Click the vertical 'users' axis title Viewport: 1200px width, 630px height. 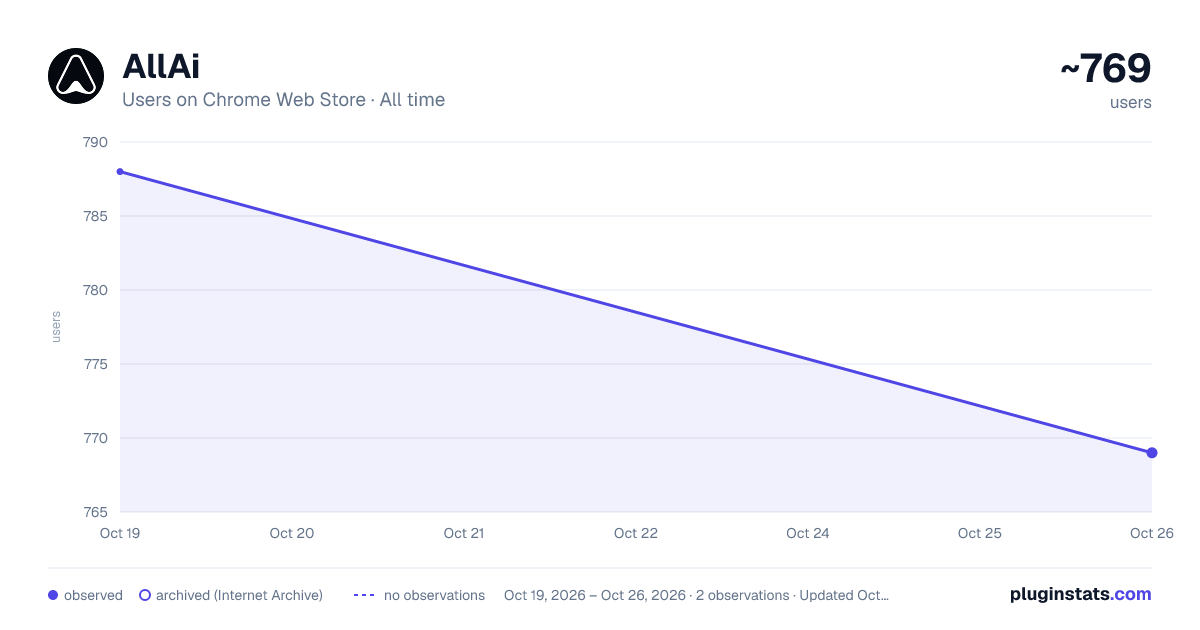coord(56,327)
